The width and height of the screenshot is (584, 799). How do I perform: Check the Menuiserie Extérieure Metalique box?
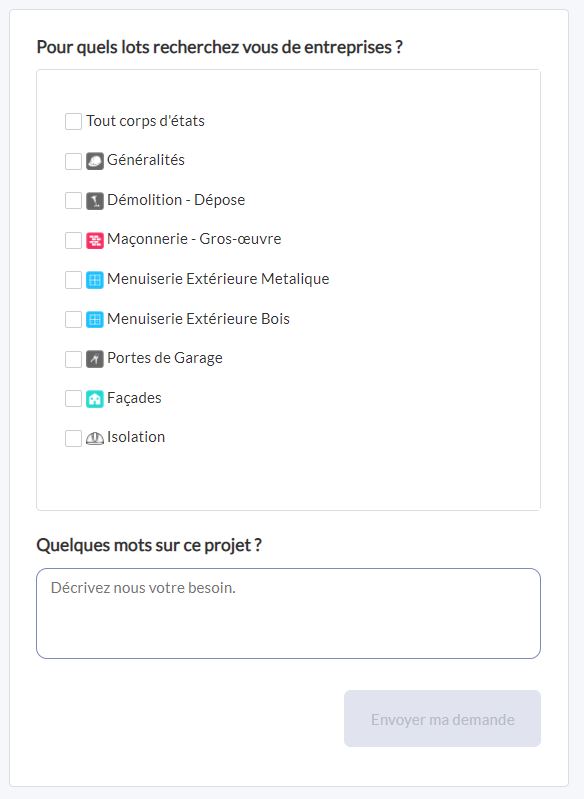(73, 280)
